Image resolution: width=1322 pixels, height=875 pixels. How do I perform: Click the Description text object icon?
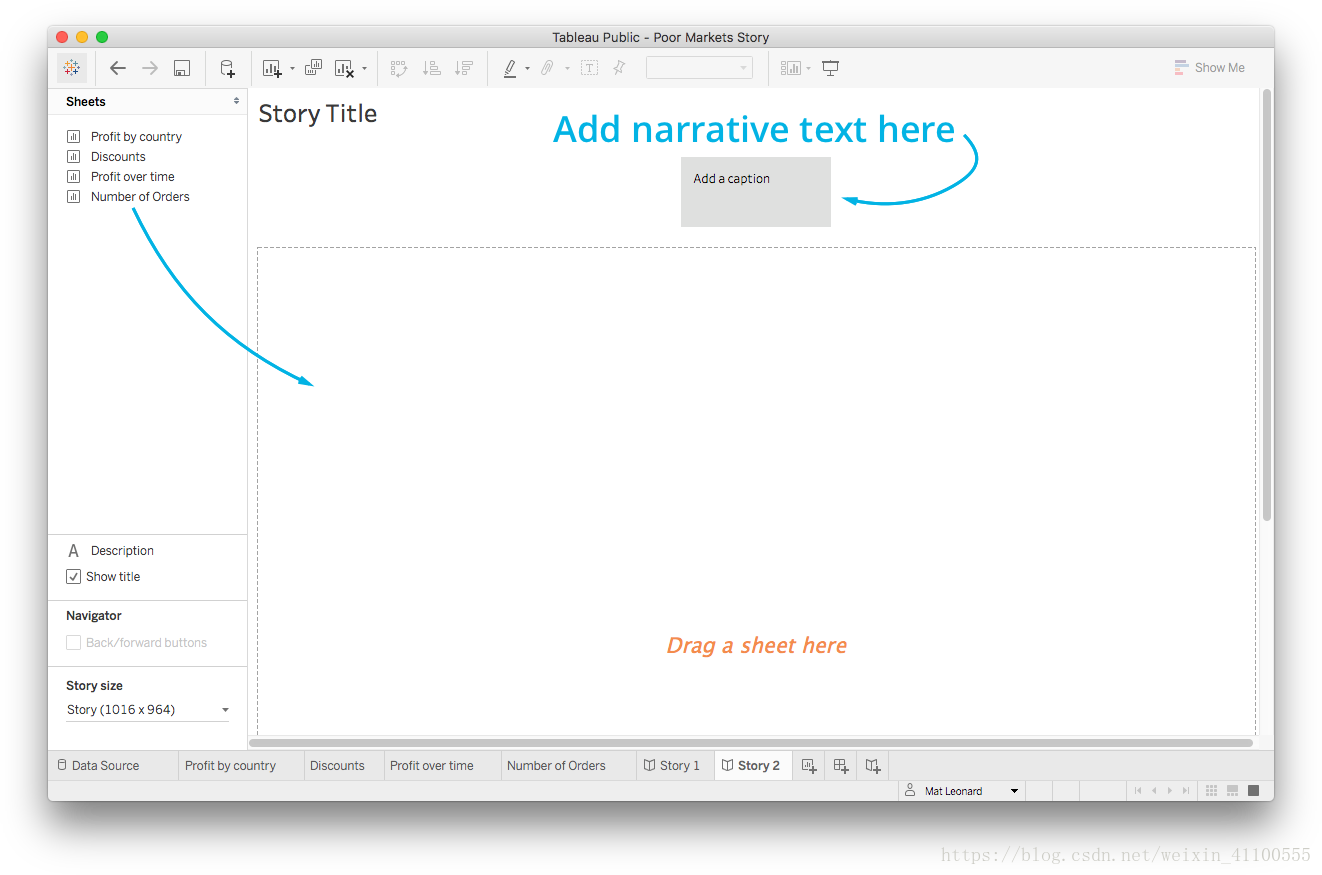pyautogui.click(x=73, y=551)
